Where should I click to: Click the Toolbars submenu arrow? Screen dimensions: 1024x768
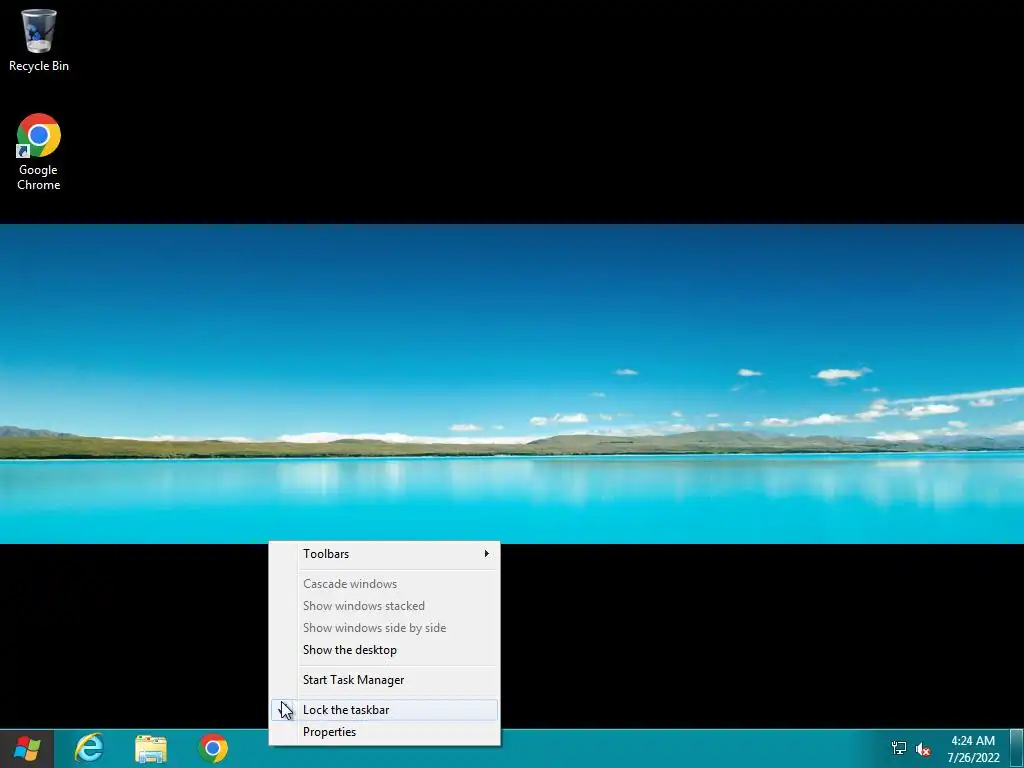coord(487,554)
